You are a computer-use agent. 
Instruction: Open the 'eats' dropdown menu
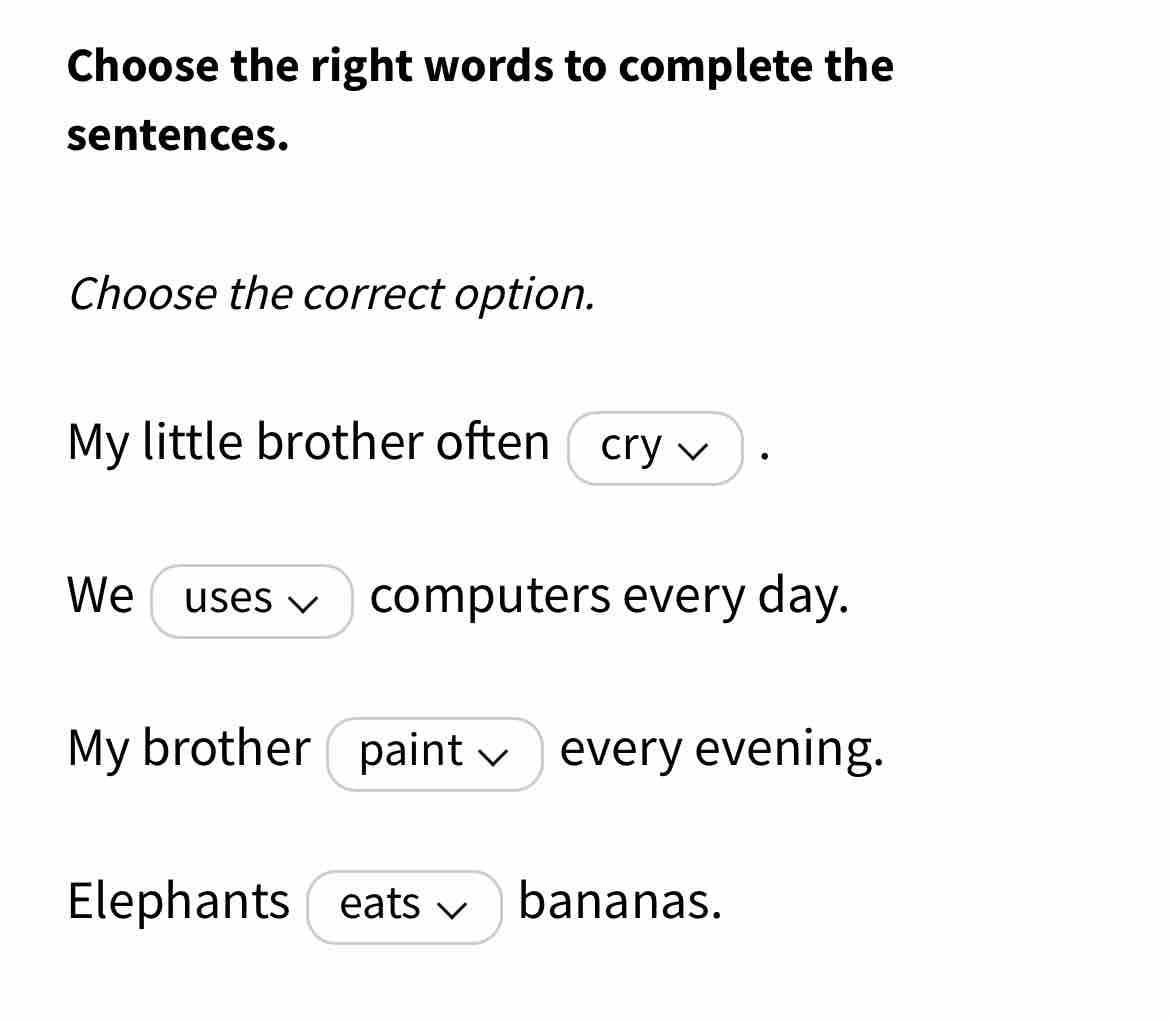tap(404, 907)
